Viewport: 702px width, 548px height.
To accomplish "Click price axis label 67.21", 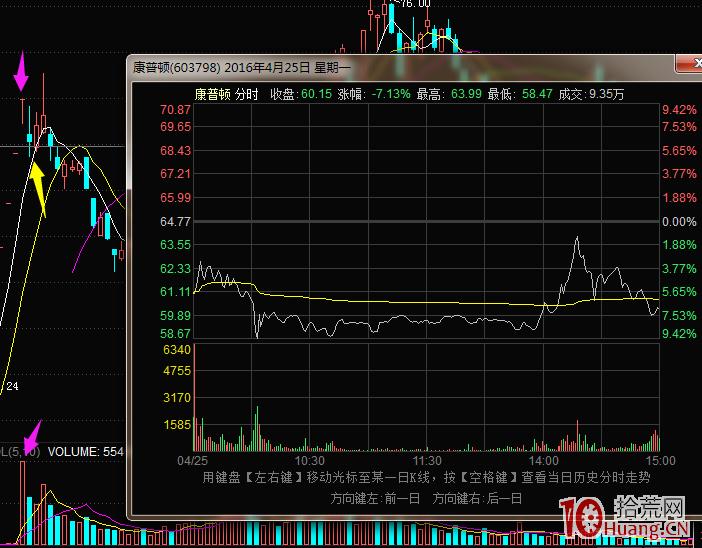I will click(x=176, y=174).
